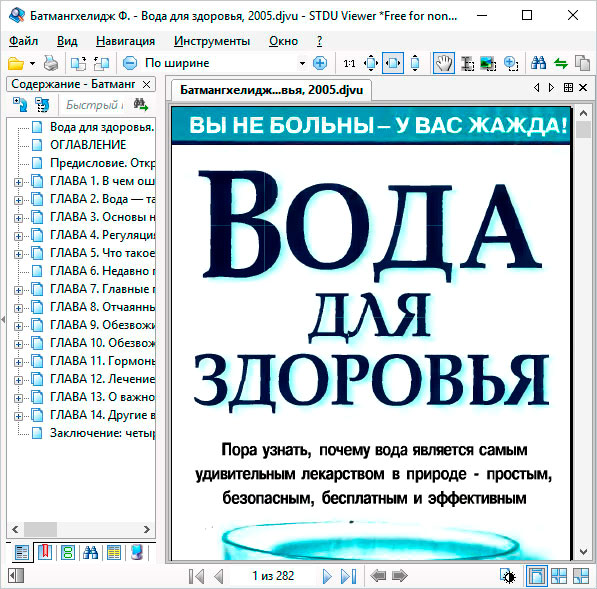Navigate back in view history
The width and height of the screenshot is (597, 589).
378,576
